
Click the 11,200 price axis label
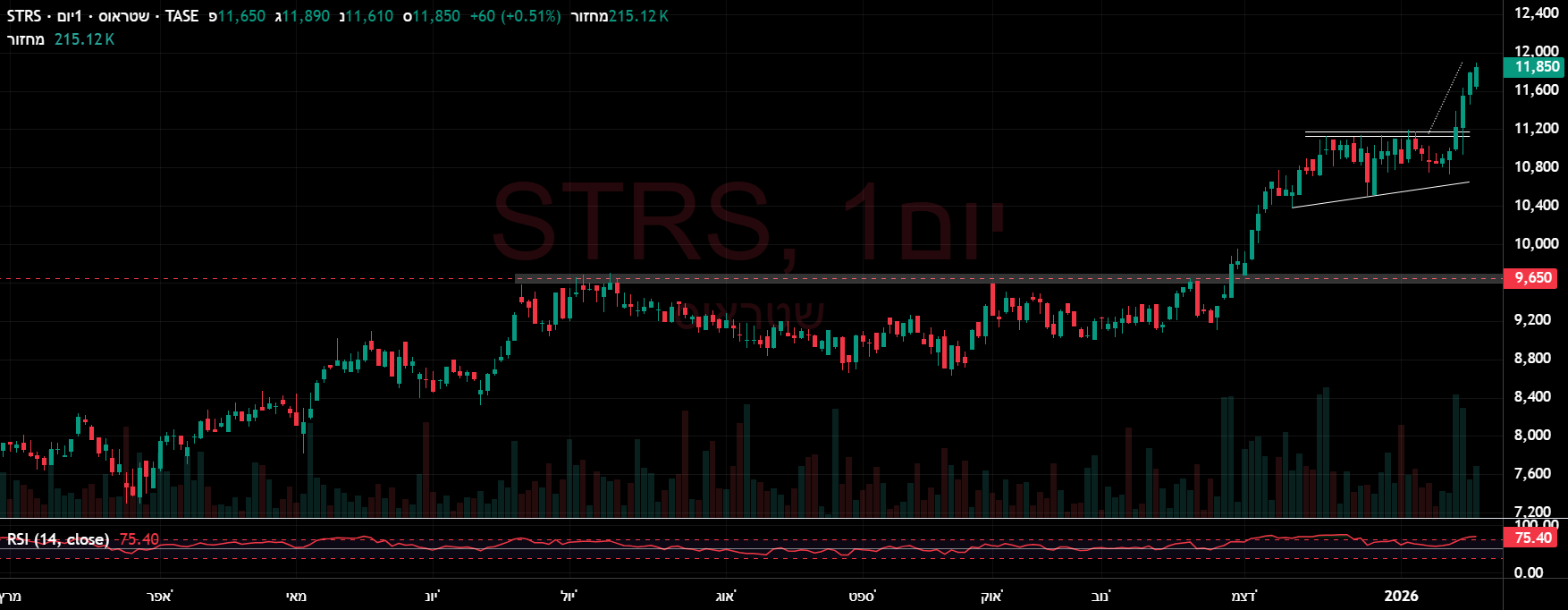coord(1536,128)
